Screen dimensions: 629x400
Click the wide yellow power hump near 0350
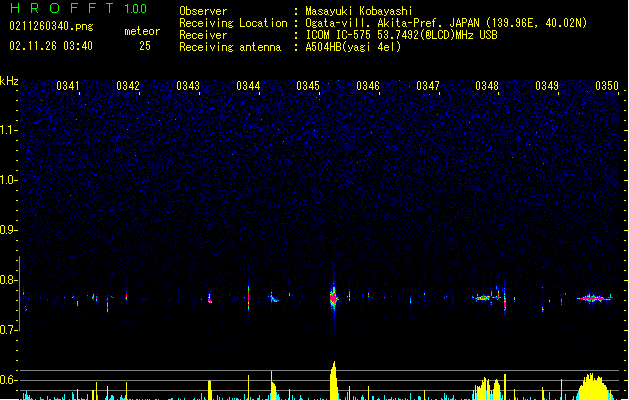coord(594,387)
